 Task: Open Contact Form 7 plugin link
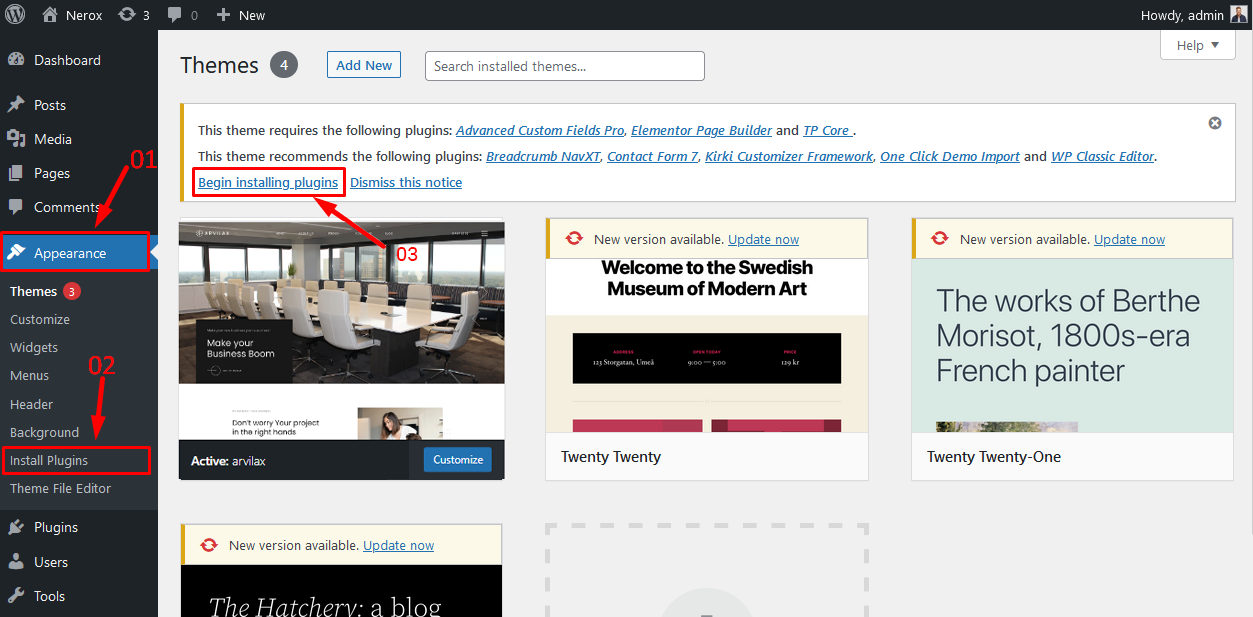pos(653,156)
